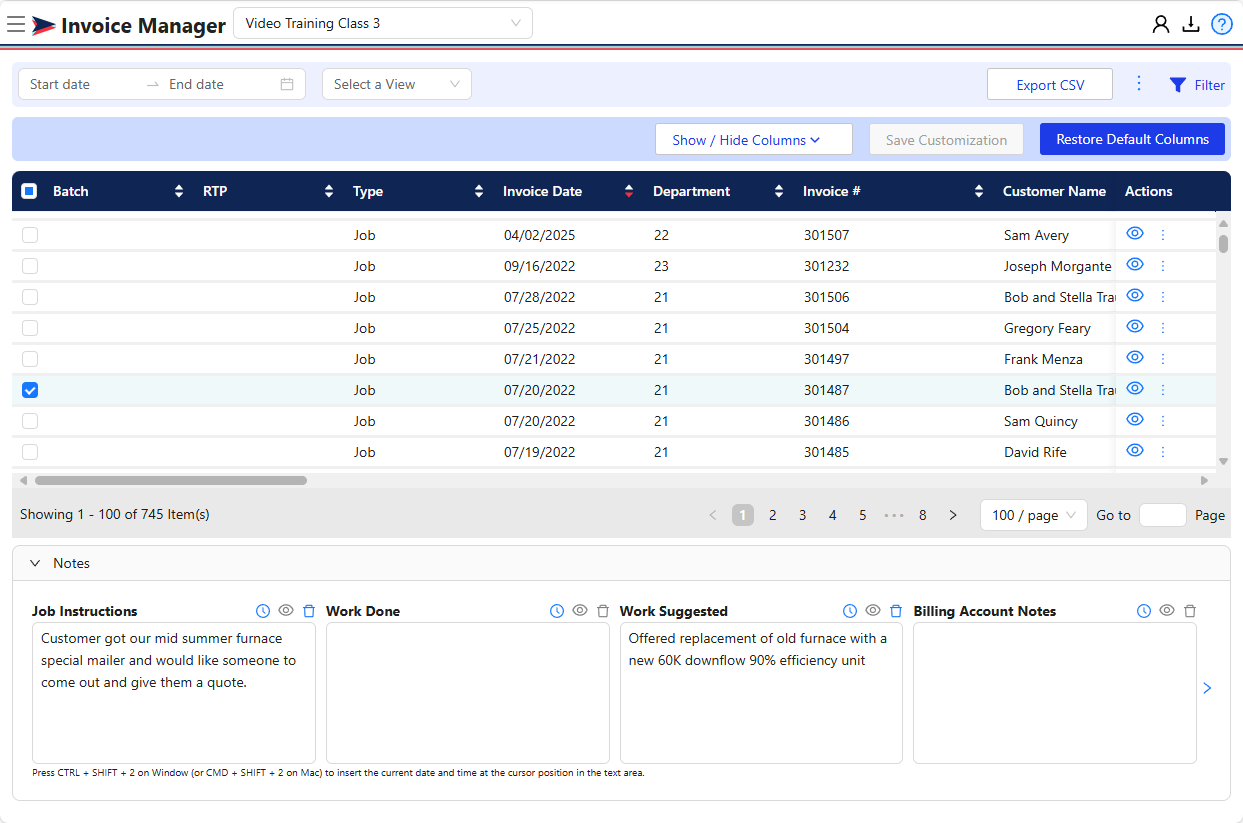Open the hamburger navigation menu
Viewport: 1243px width, 823px height.
pyautogui.click(x=16, y=24)
